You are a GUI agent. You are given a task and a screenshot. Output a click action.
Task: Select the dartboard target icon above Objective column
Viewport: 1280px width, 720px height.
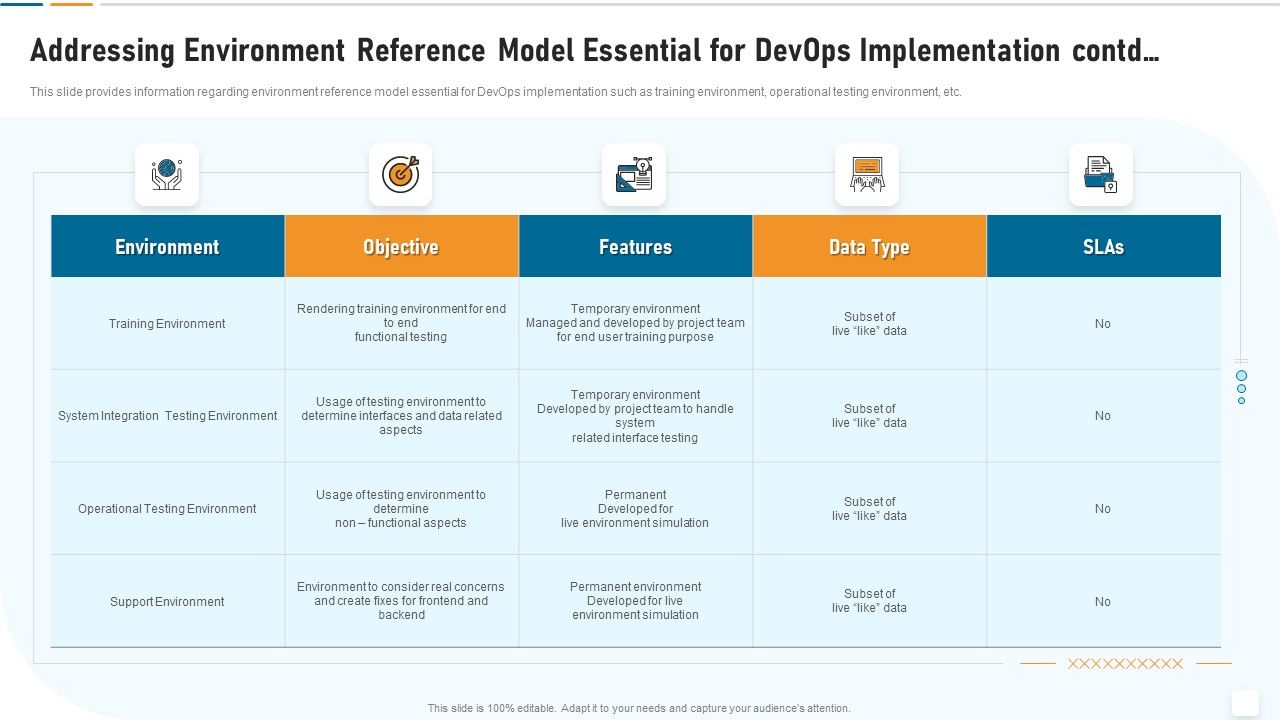click(x=401, y=173)
